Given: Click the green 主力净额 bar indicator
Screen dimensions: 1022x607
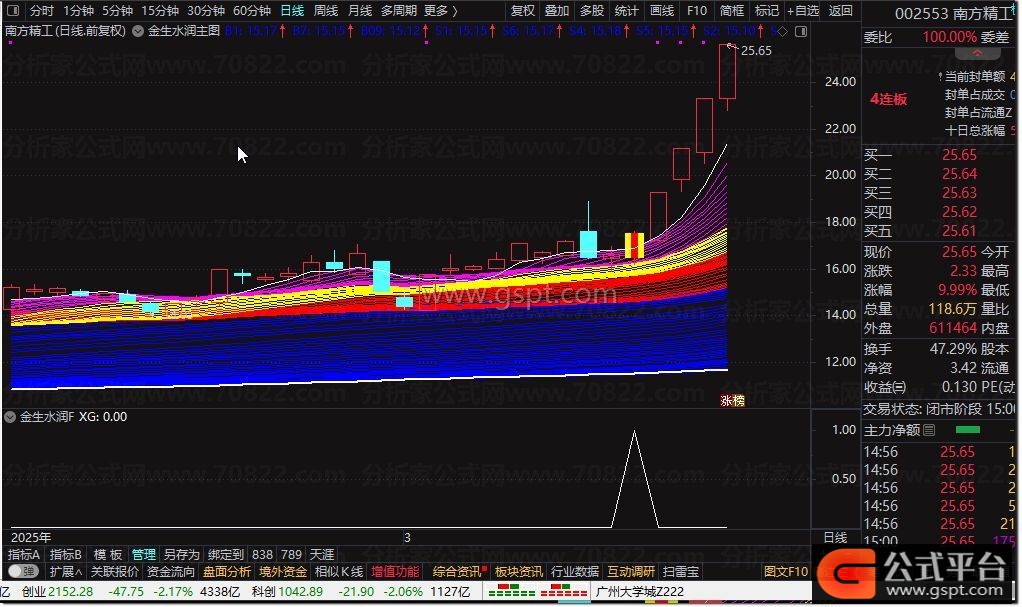Looking at the screenshot, I should pos(968,430).
